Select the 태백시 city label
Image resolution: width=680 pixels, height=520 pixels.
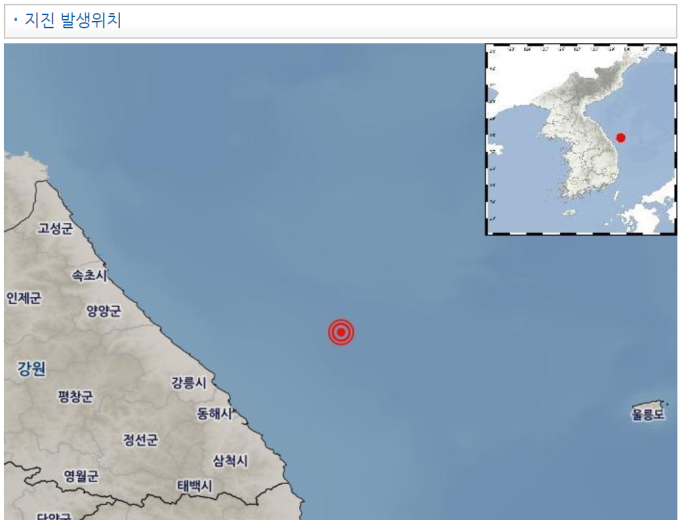(x=195, y=486)
